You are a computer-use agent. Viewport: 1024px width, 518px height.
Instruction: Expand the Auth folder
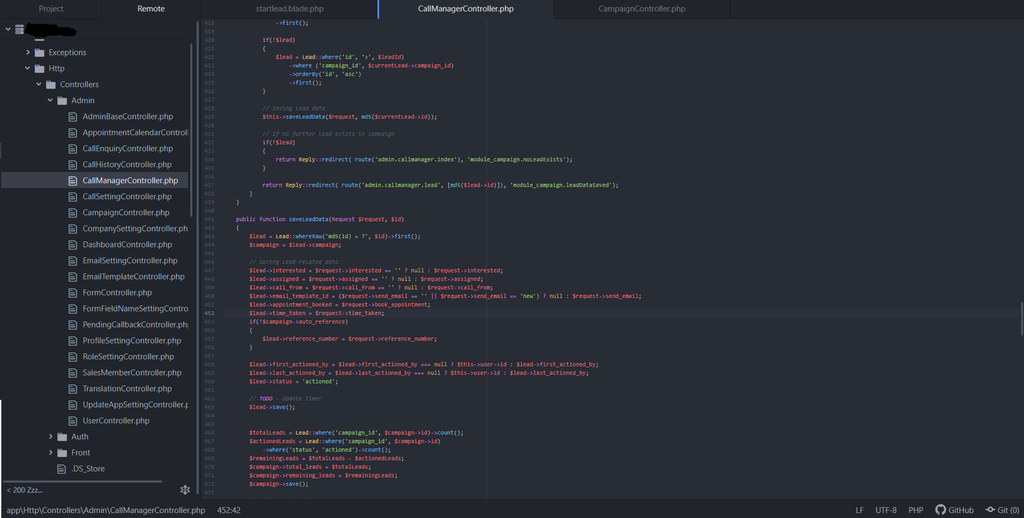point(50,437)
